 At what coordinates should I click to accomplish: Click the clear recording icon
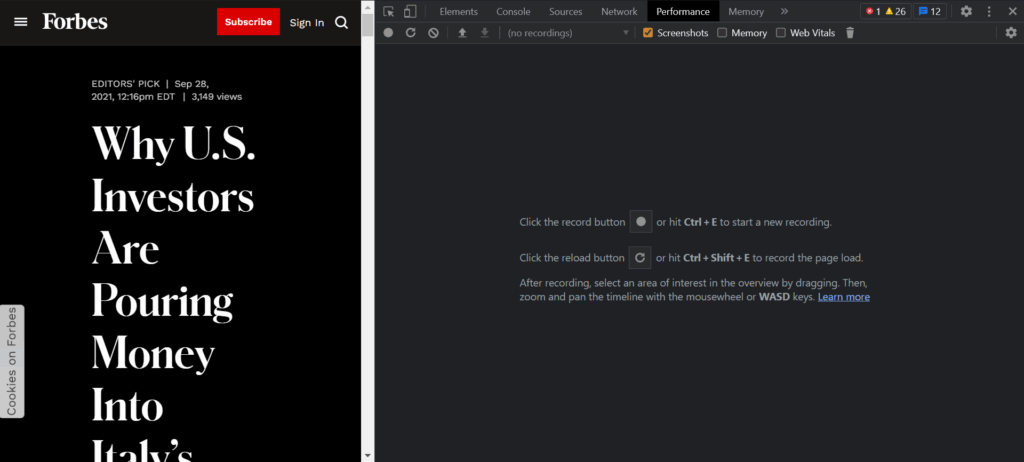click(x=433, y=33)
